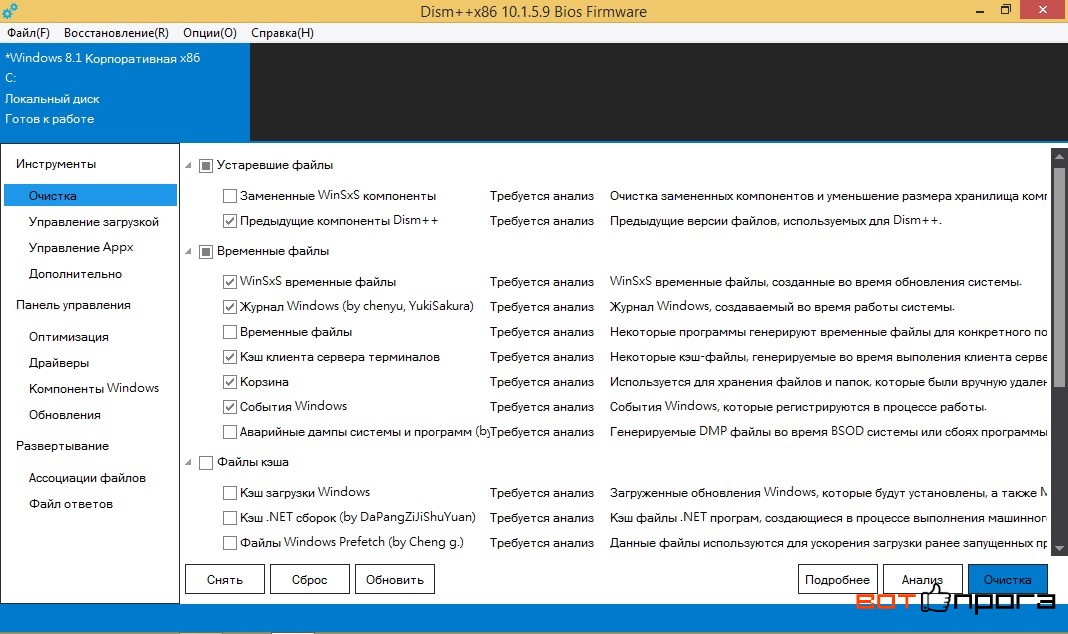Open the Файл(F) menu

tap(28, 33)
